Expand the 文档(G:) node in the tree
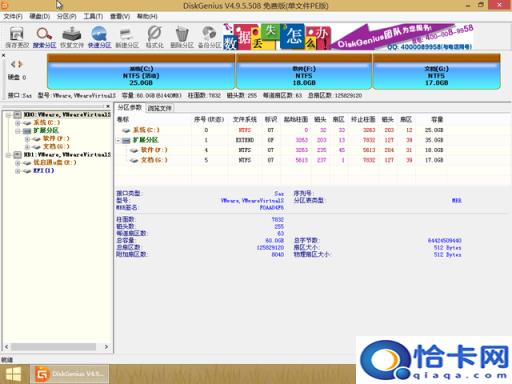Image resolution: width=512 pixels, height=384 pixels. [x=27, y=147]
